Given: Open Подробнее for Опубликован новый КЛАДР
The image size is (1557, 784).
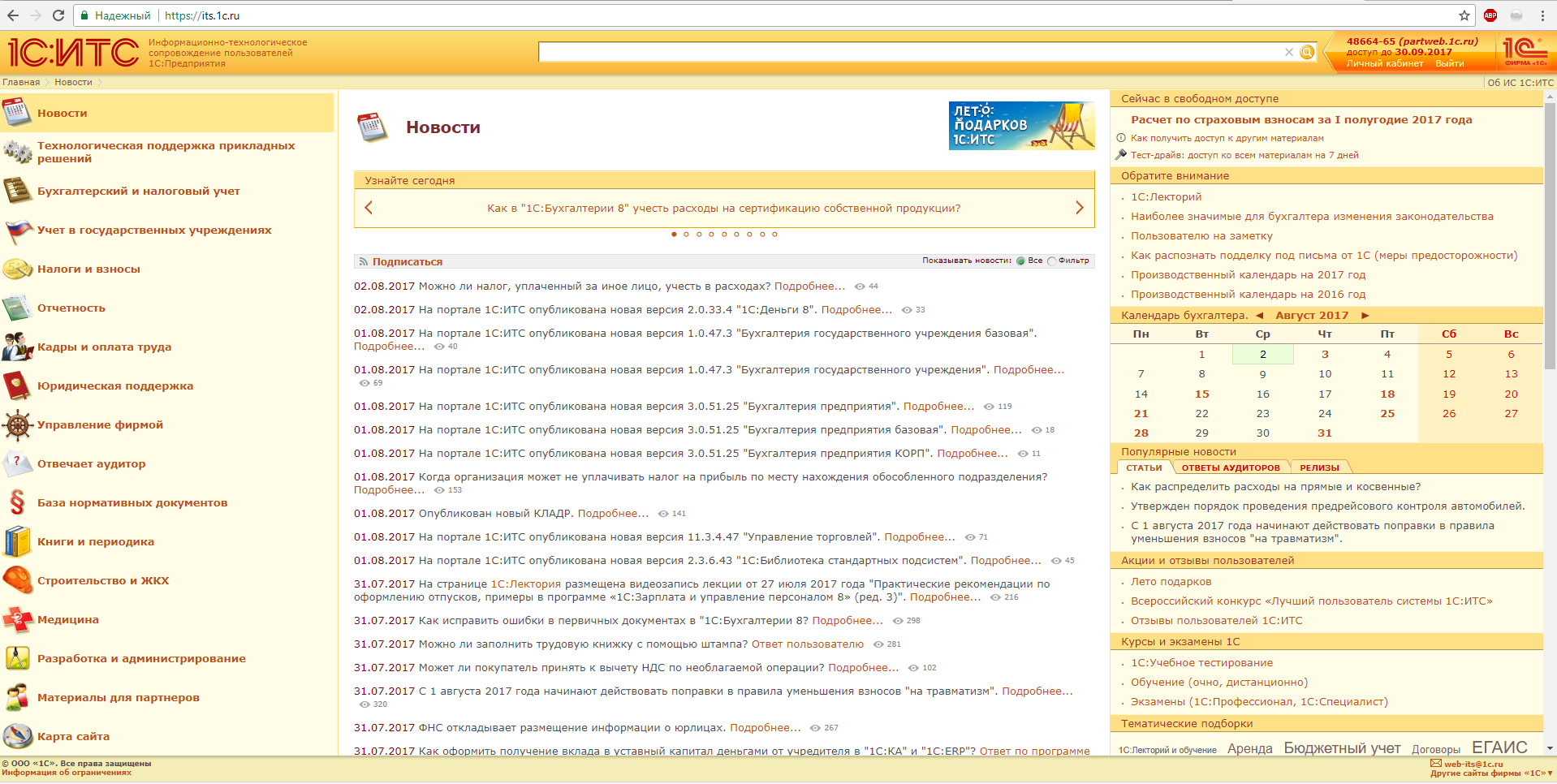Looking at the screenshot, I should point(613,514).
